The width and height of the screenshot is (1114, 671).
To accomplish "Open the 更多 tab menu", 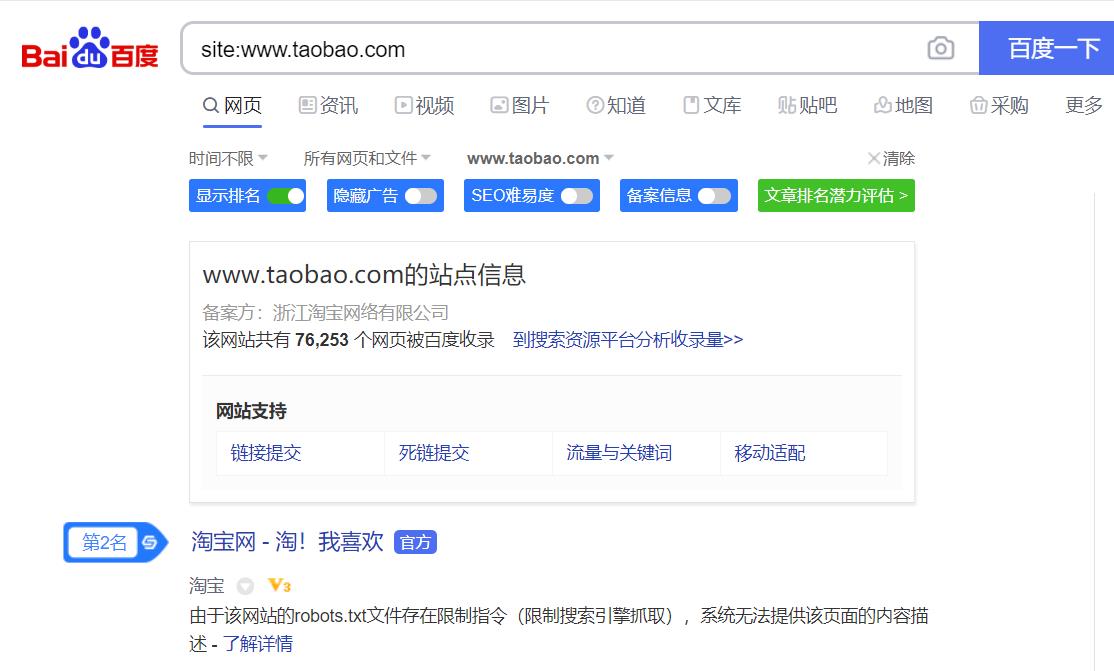I will [1083, 106].
